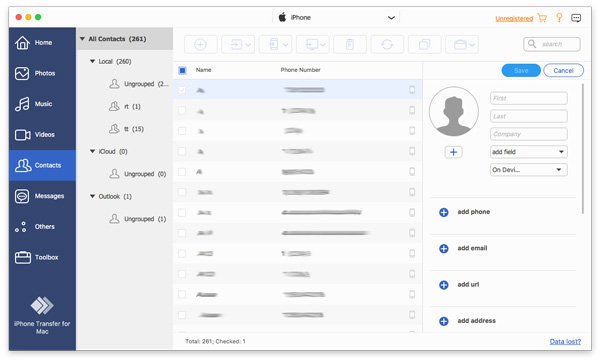
Task: Collapse the All Contacts (261) tree
Action: tap(82, 39)
